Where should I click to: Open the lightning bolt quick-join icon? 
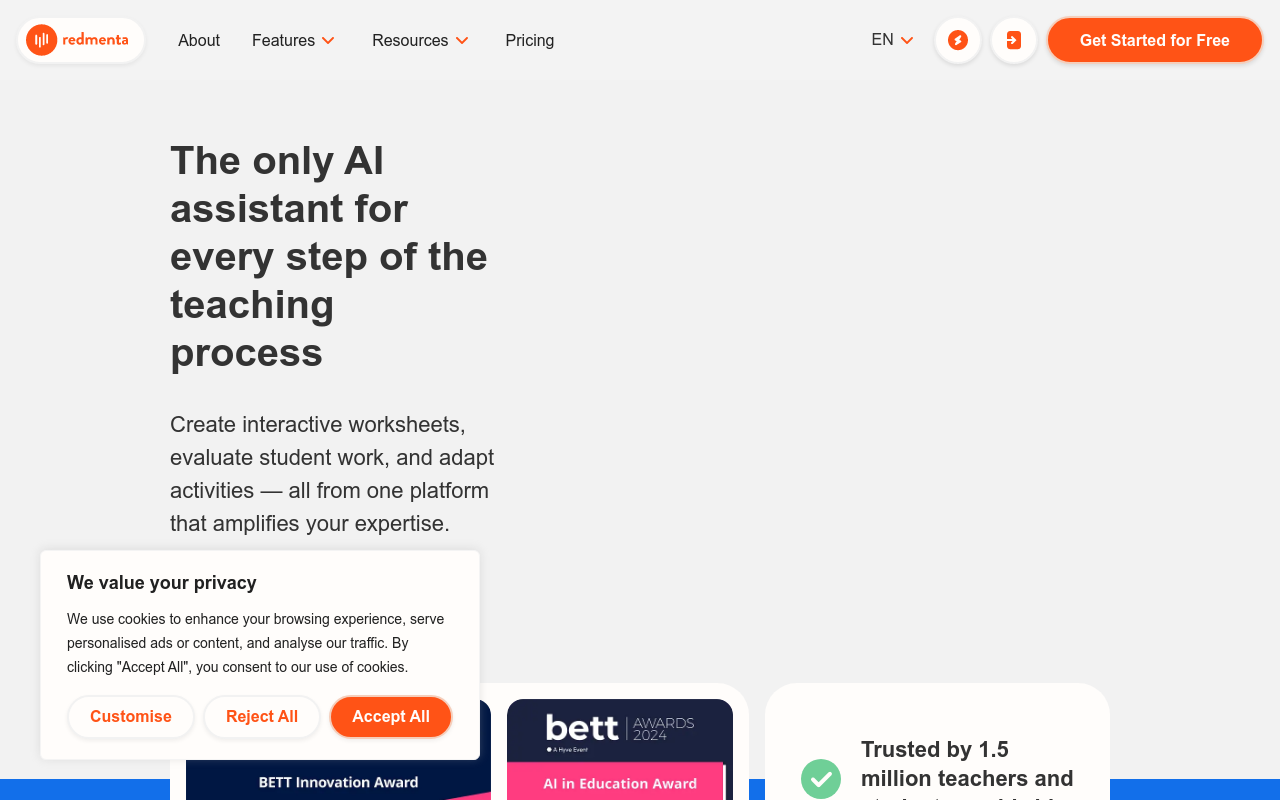958,40
